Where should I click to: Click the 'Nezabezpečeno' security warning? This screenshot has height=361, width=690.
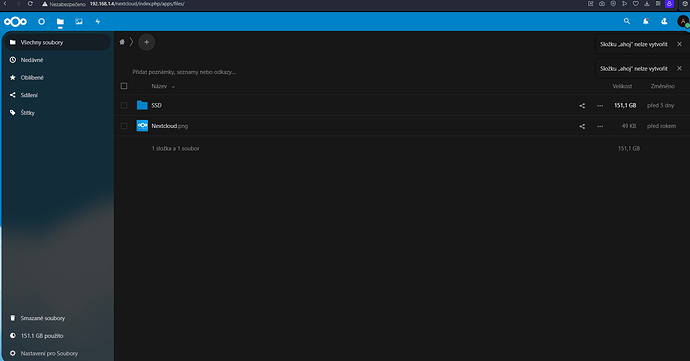click(63, 4)
